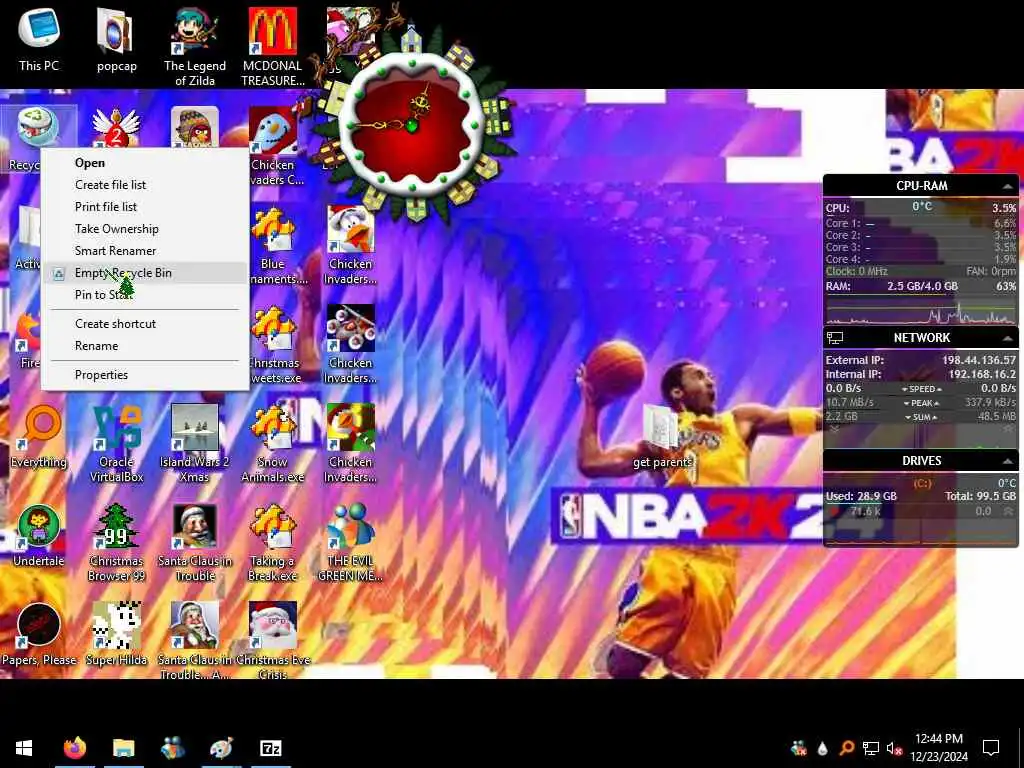1024x768 pixels.
Task: Select the Papers, Please desktop icon
Action: coord(39,635)
